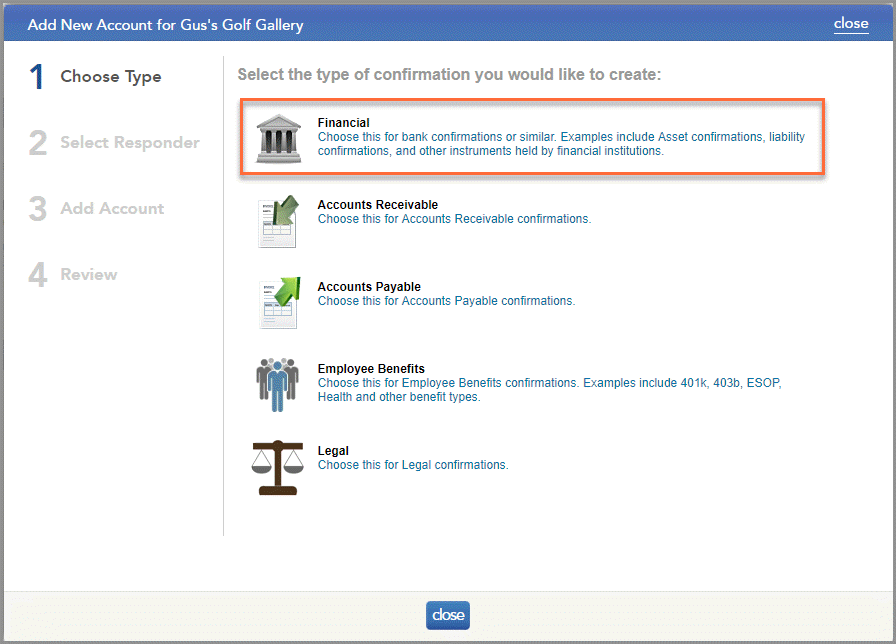This screenshot has width=896, height=644.
Task: Pick the green-arrow Accounts Payable graphic
Action: [276, 302]
